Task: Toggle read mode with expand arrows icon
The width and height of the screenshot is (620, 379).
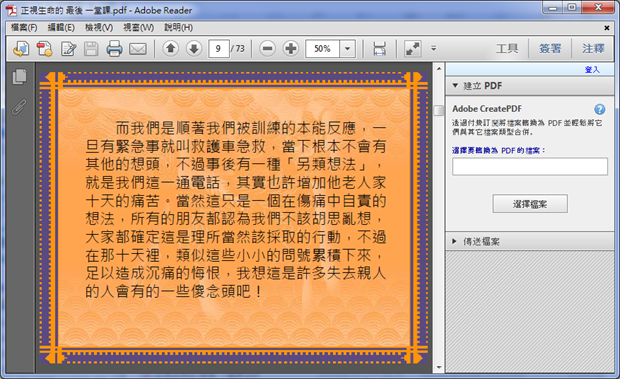Action: tap(413, 49)
